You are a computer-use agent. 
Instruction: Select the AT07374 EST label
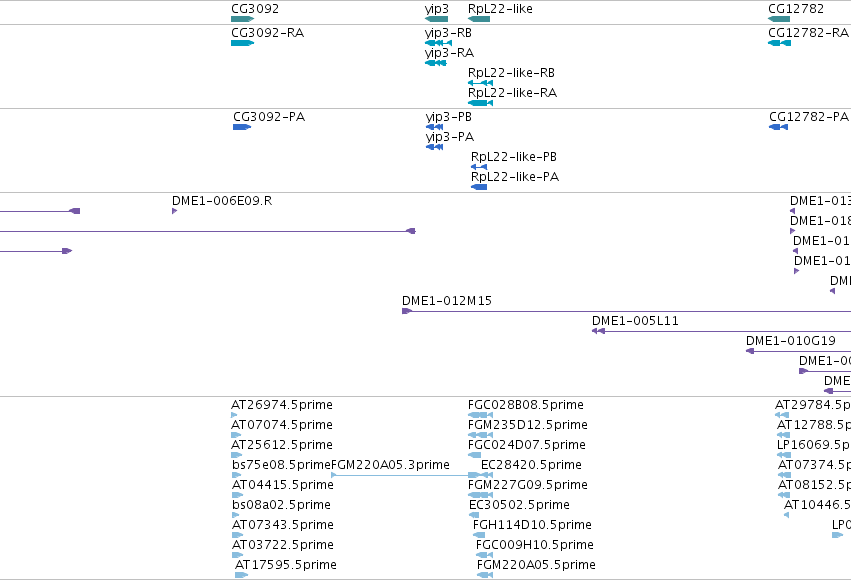click(x=814, y=465)
